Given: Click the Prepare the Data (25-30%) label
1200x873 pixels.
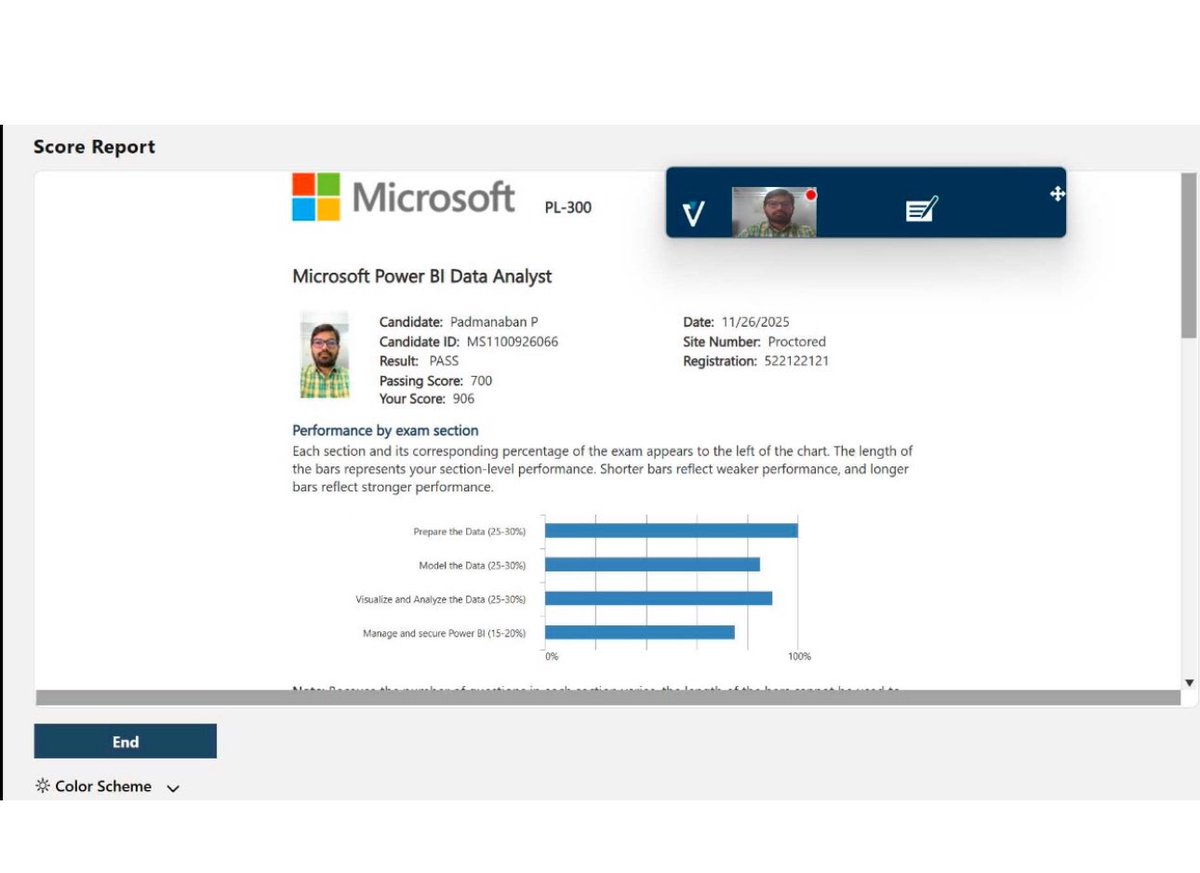Looking at the screenshot, I should tap(469, 532).
